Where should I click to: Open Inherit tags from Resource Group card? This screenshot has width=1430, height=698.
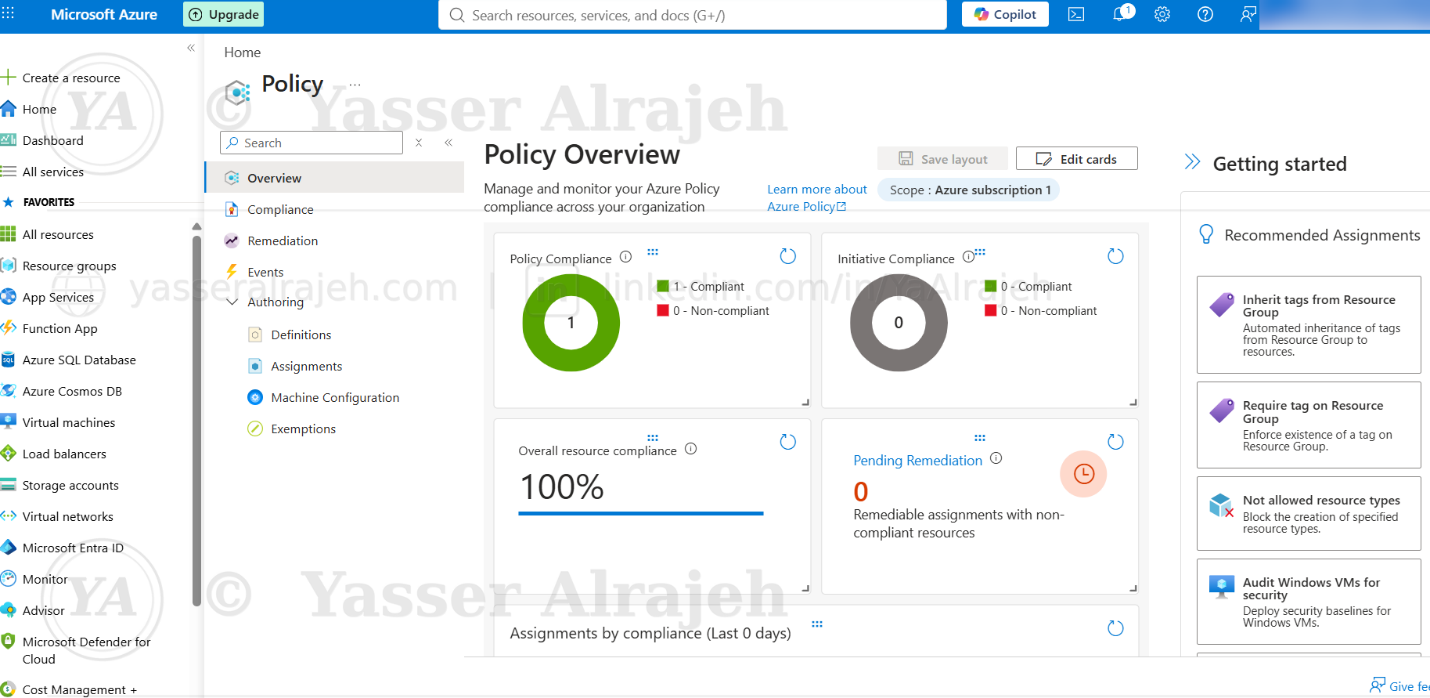pyautogui.click(x=1309, y=325)
